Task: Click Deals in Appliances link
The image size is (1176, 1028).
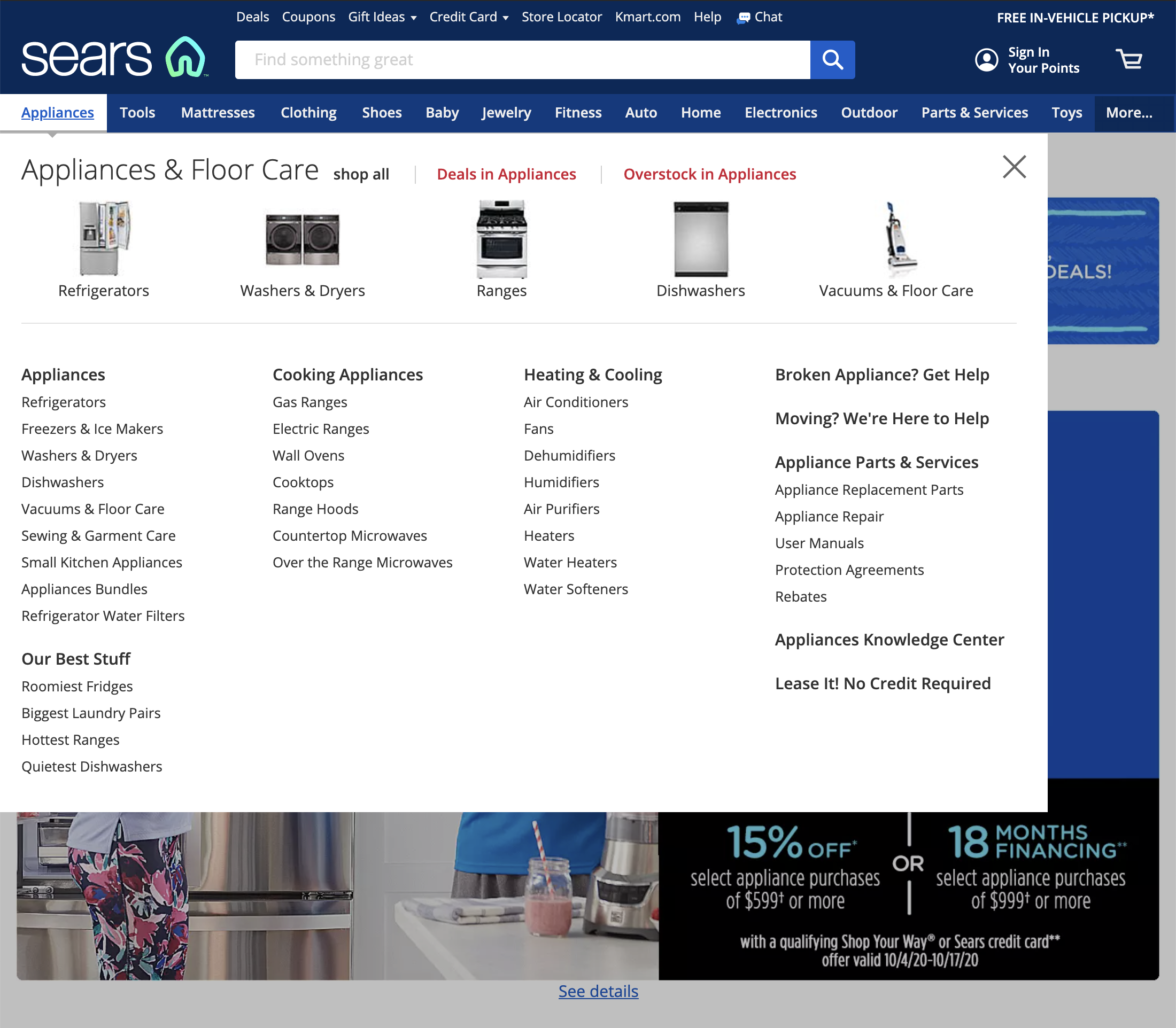Action: point(506,174)
